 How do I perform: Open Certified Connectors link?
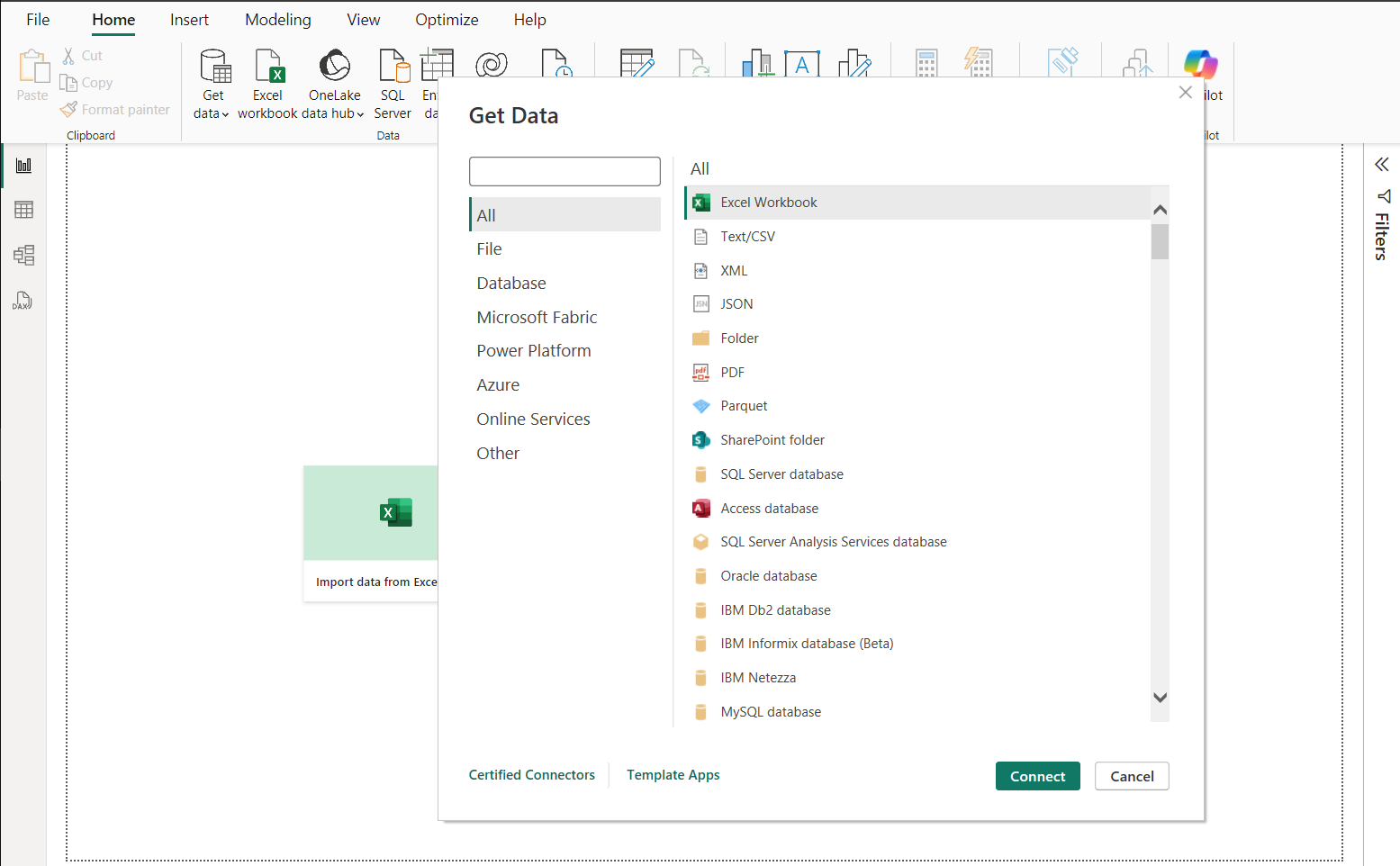[x=532, y=775]
